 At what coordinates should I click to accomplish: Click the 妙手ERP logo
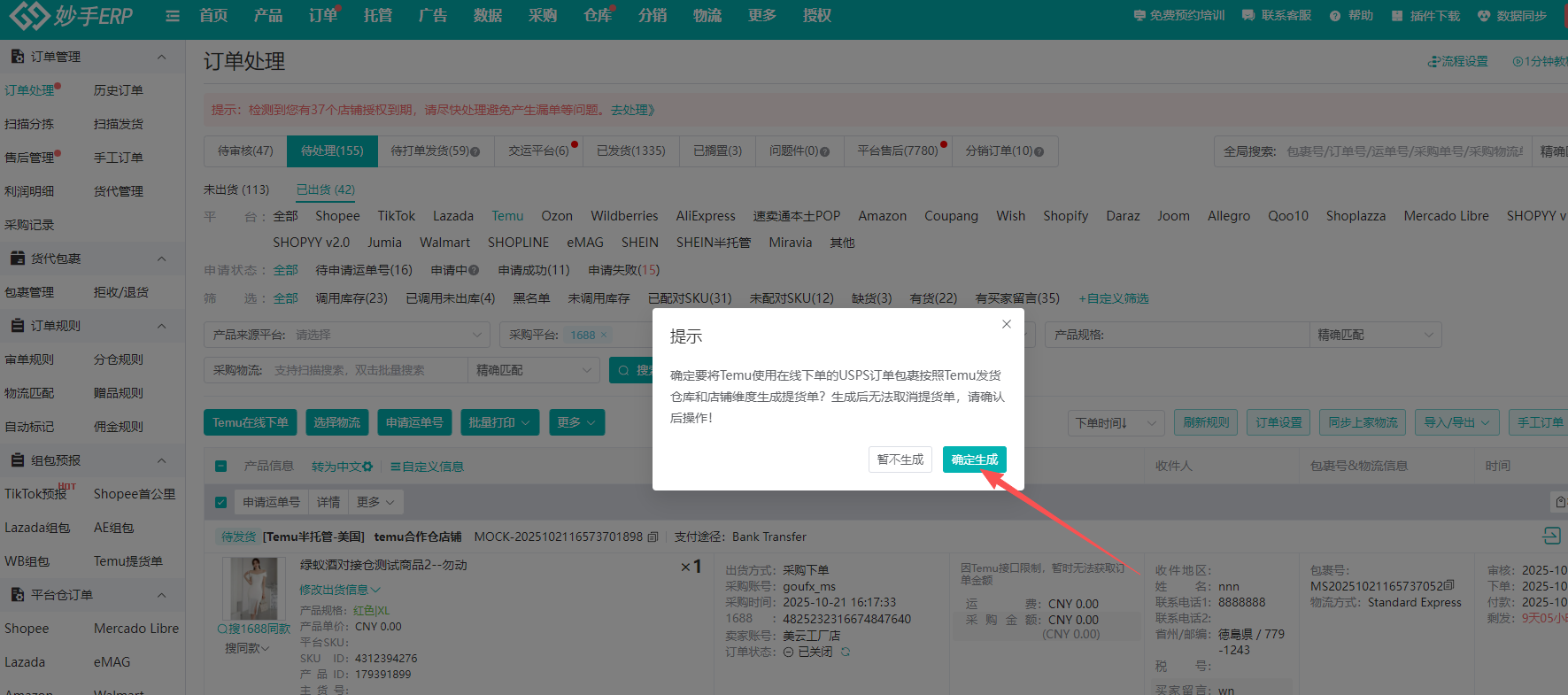(x=71, y=15)
